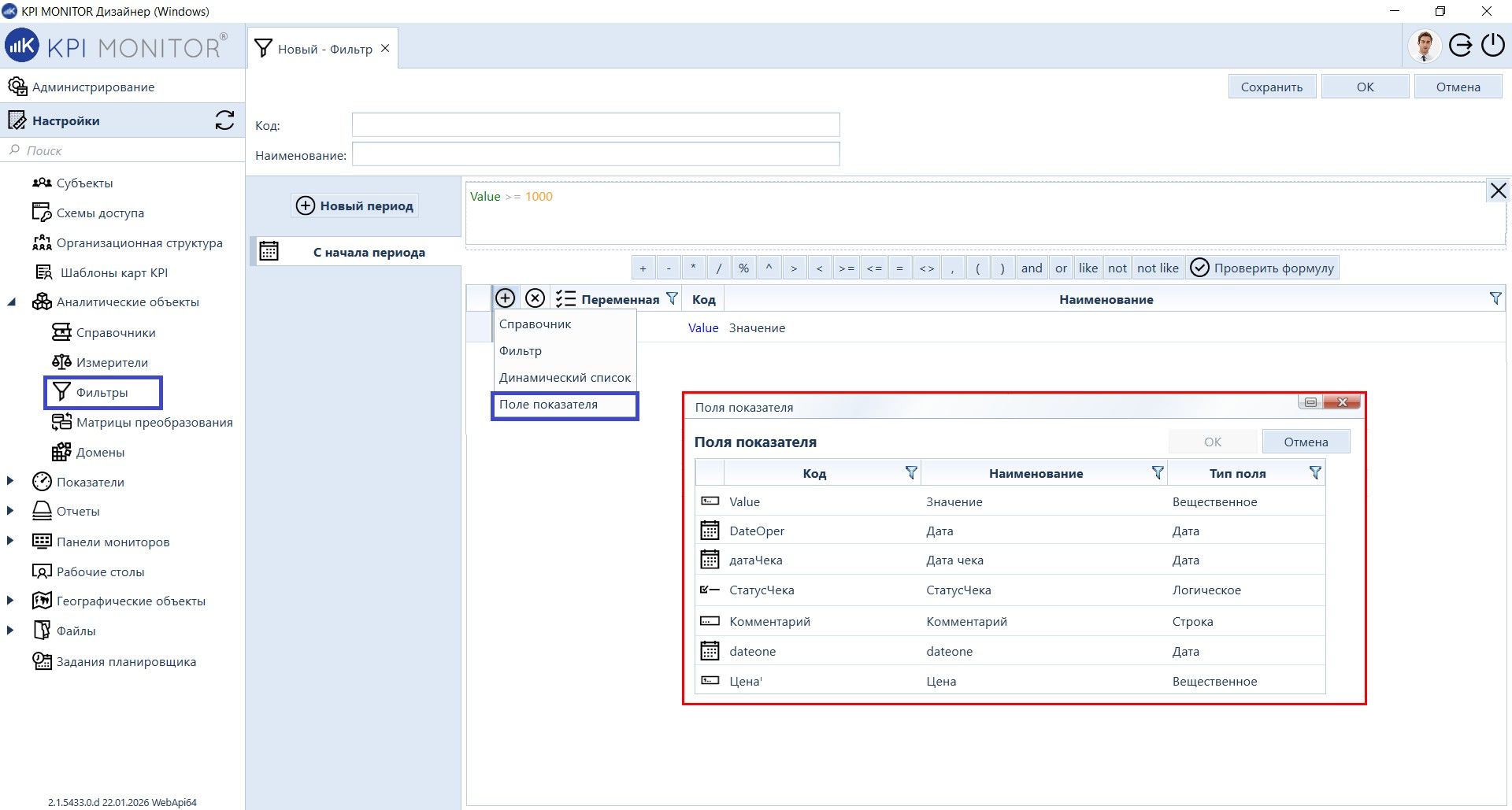Viewport: 1512px width, 810px height.
Task: Click the Наименование input field
Action: tap(595, 153)
